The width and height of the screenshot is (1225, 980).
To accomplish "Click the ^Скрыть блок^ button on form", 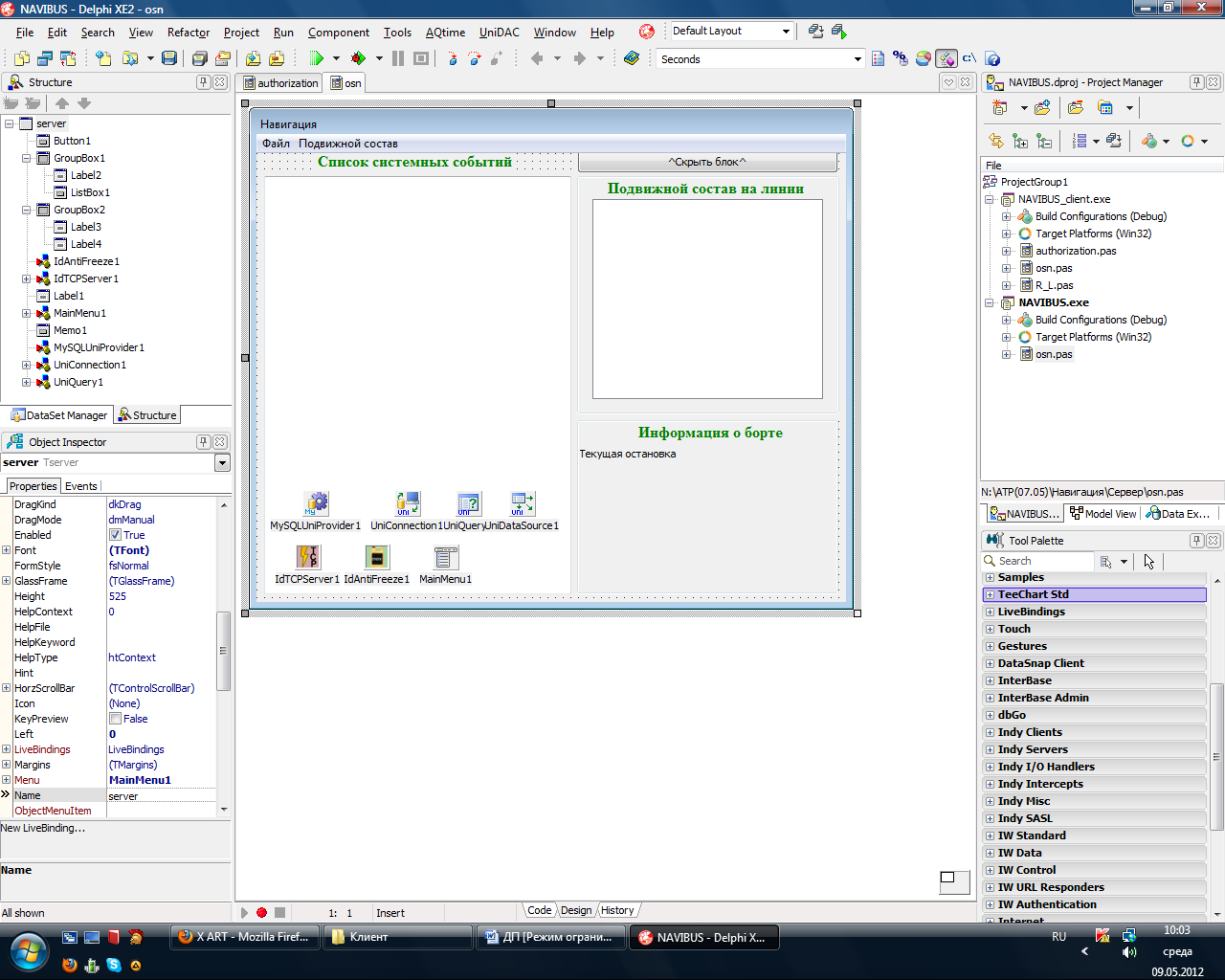I will (707, 162).
